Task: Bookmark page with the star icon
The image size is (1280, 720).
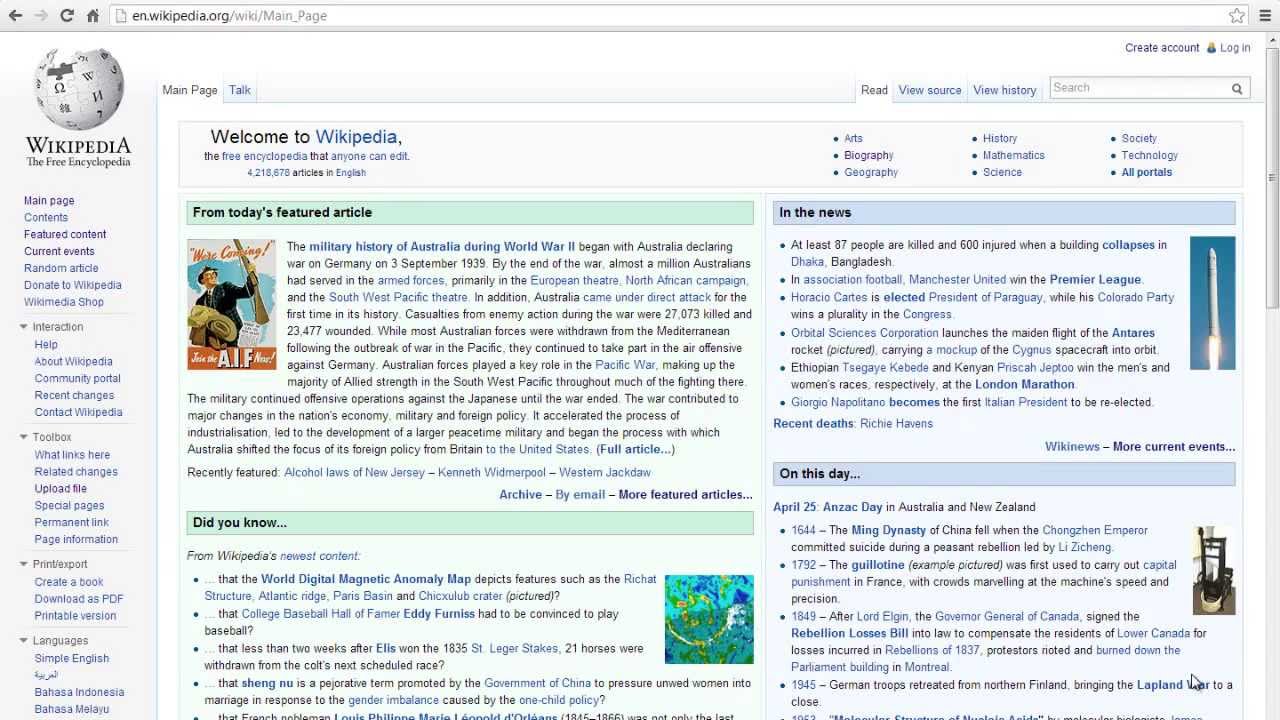Action: pyautogui.click(x=1237, y=16)
